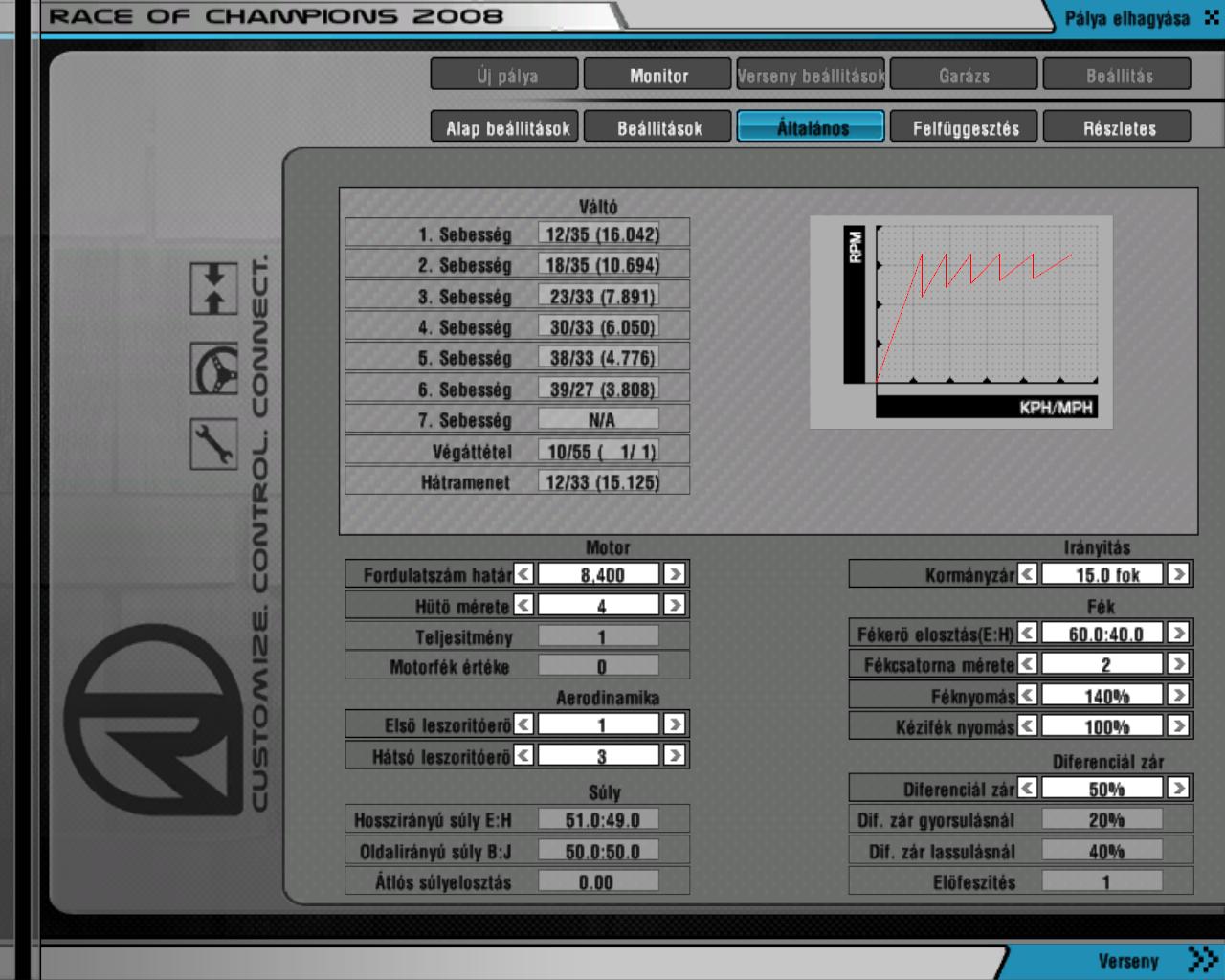Click Pálya elhagyása to leave track
The height and width of the screenshot is (980, 1225).
(1126, 18)
